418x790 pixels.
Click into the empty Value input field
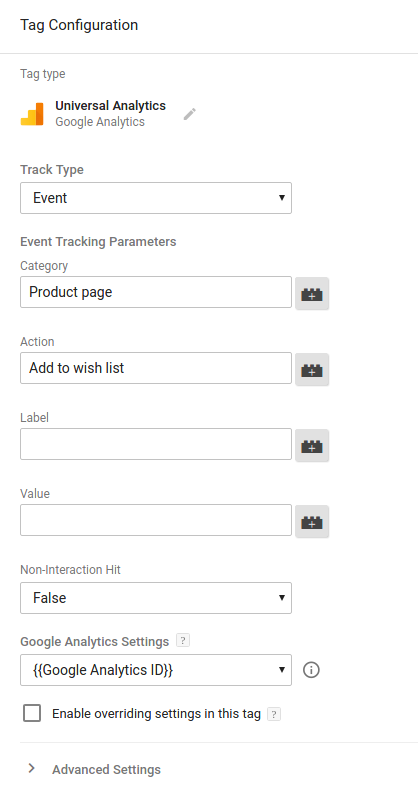156,520
